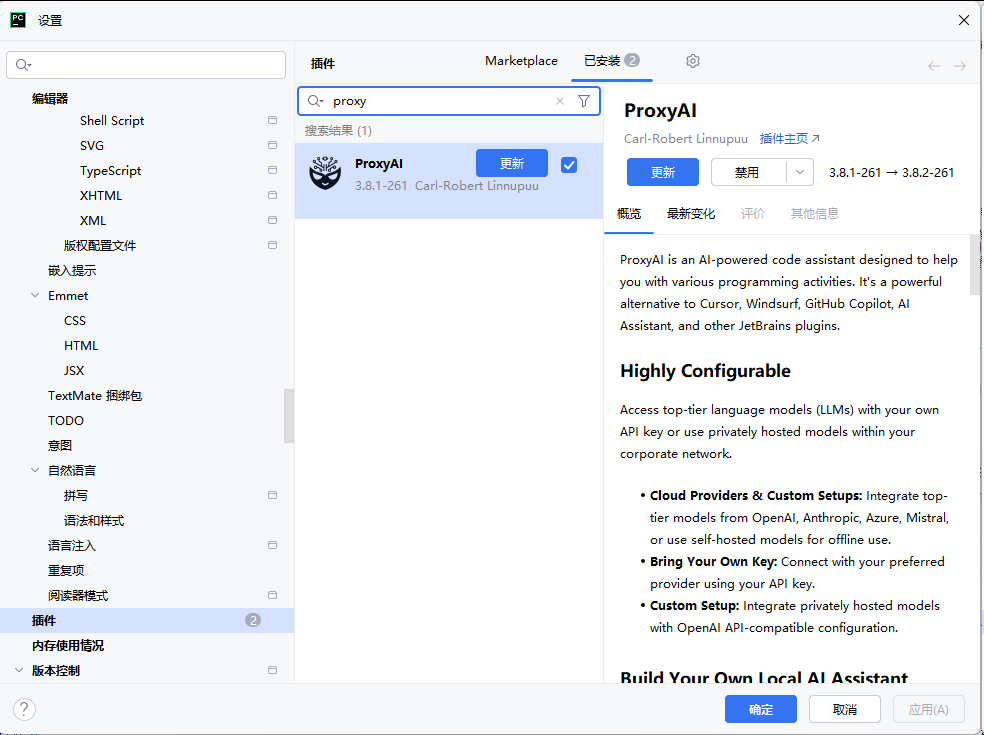Select 重复项 in settings tree
This screenshot has height=735, width=984.
coord(66,571)
